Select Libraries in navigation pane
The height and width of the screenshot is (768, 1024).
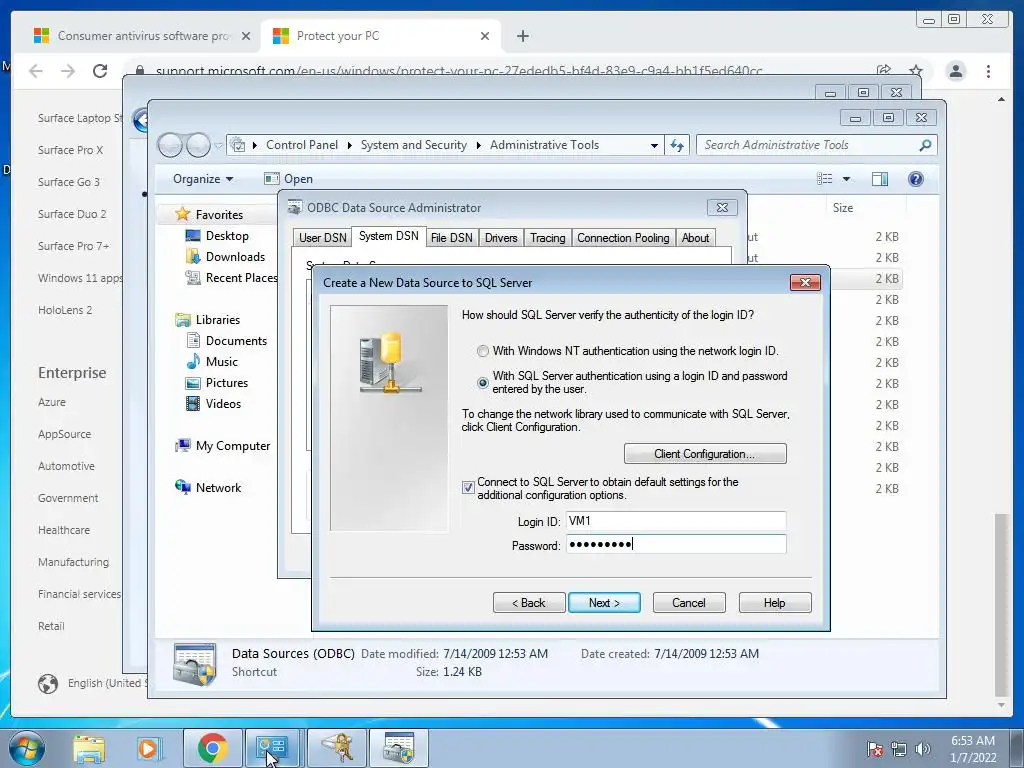[208, 319]
